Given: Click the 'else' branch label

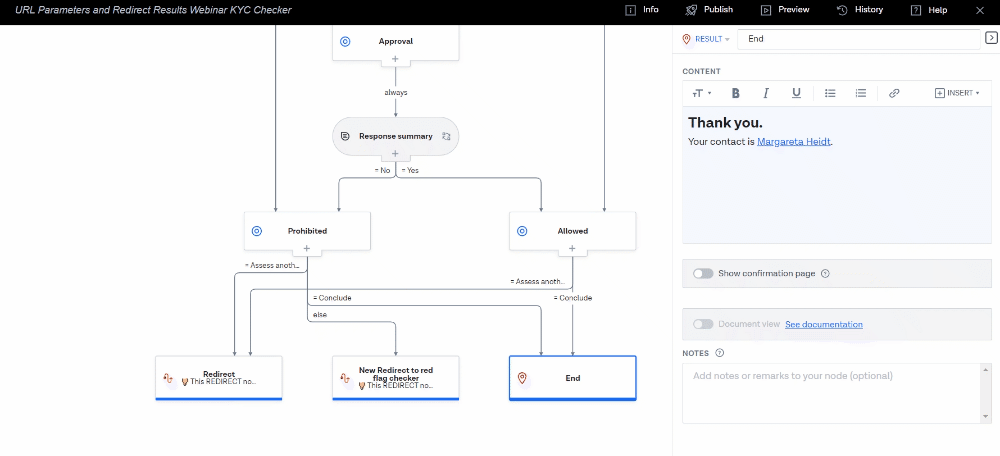Looking at the screenshot, I should pos(320,314).
